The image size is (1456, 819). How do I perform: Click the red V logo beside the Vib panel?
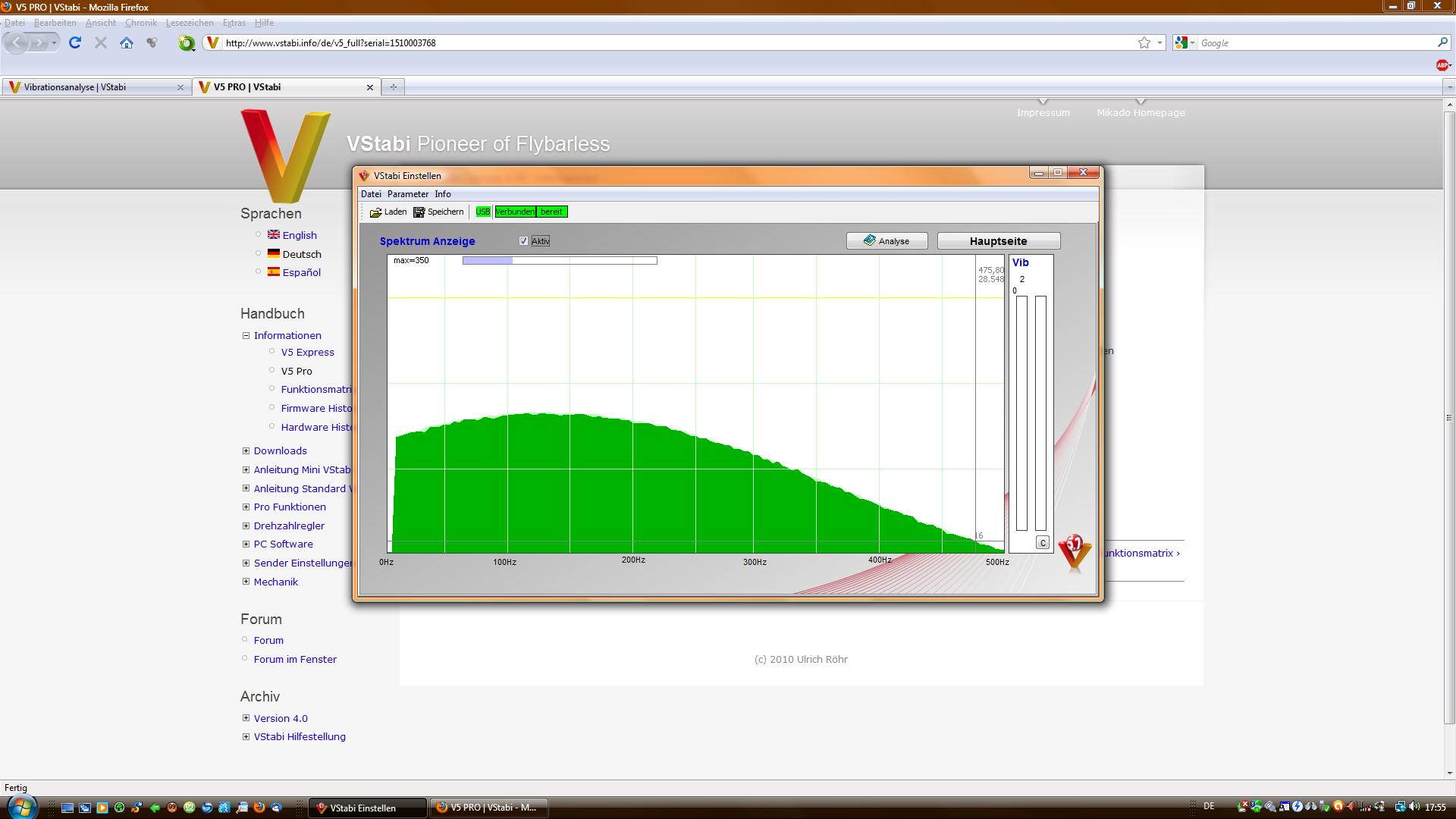(1075, 553)
